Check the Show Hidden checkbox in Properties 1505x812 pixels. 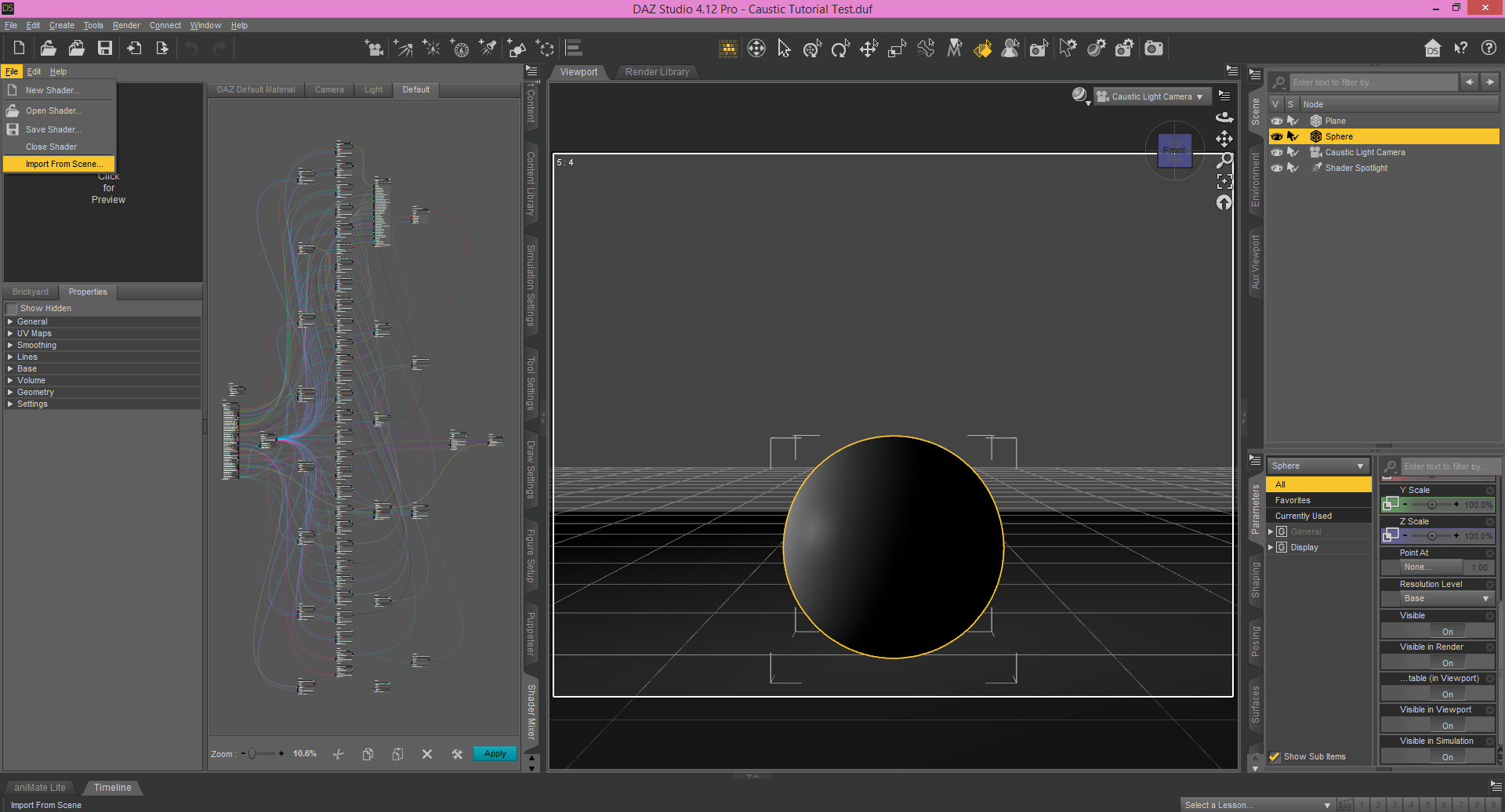[x=12, y=308]
